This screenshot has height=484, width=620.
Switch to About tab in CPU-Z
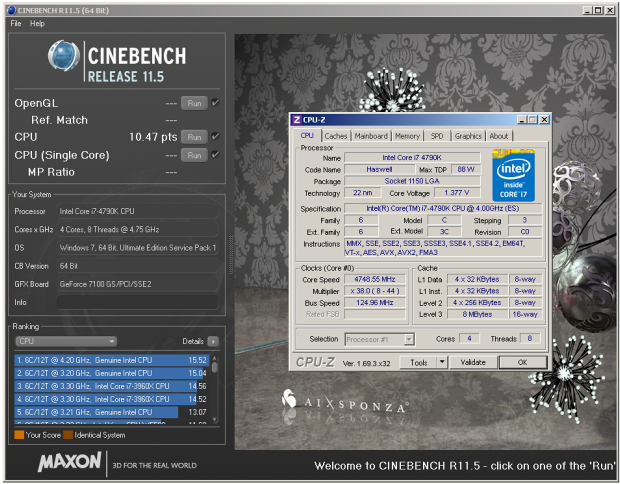pyautogui.click(x=499, y=136)
